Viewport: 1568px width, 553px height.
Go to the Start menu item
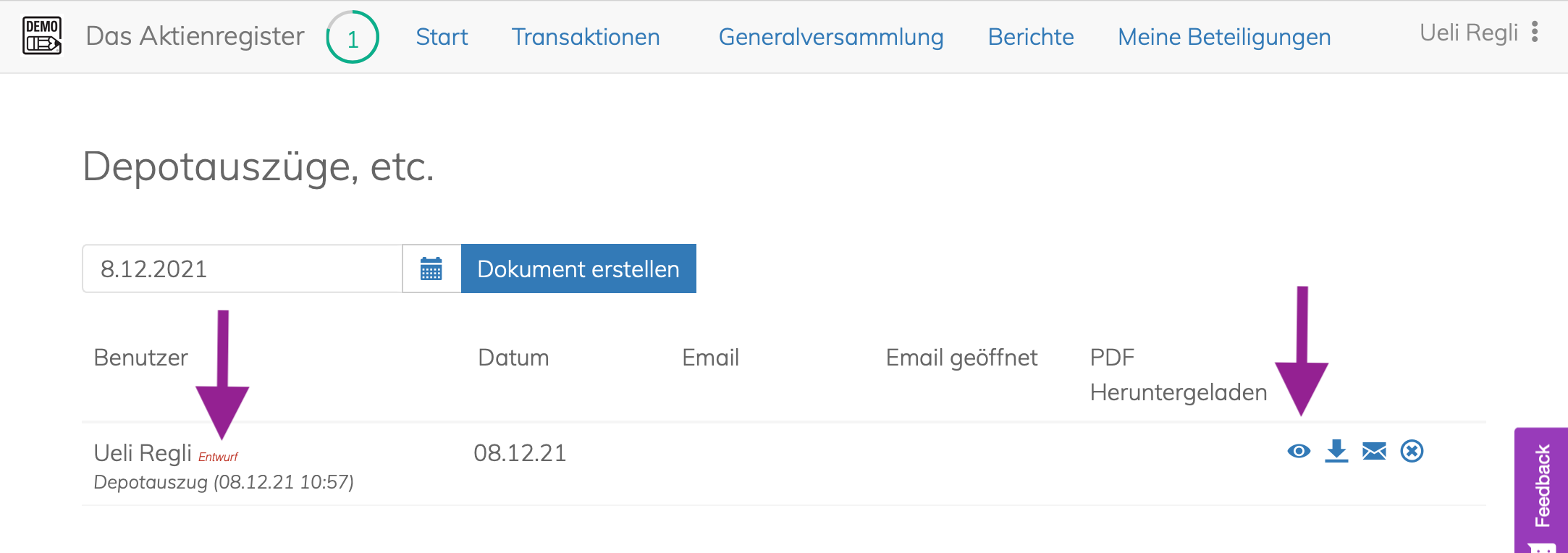(x=442, y=37)
